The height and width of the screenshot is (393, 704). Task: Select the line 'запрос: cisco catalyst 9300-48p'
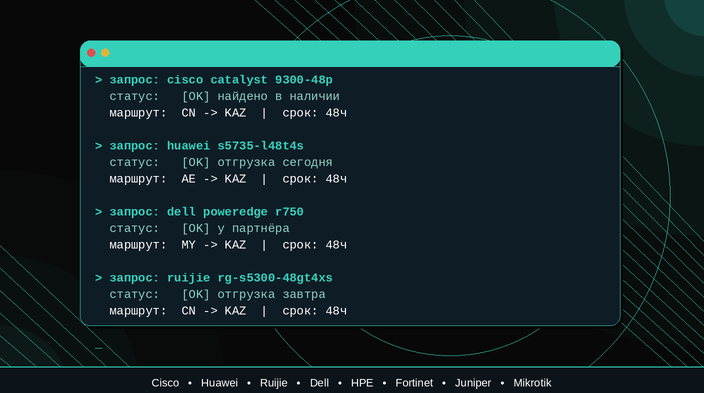coord(221,80)
